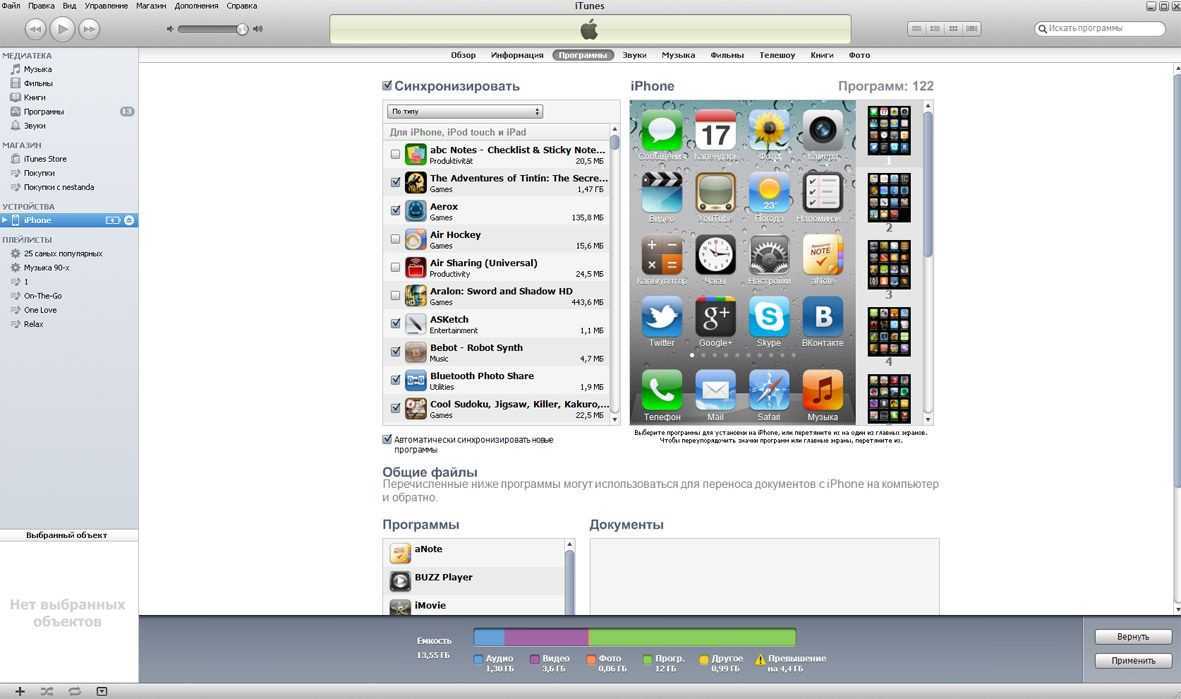This screenshot has height=699, width=1181.
Task: Select the ВКонтакте icon on iPhone screen
Action: point(822,316)
